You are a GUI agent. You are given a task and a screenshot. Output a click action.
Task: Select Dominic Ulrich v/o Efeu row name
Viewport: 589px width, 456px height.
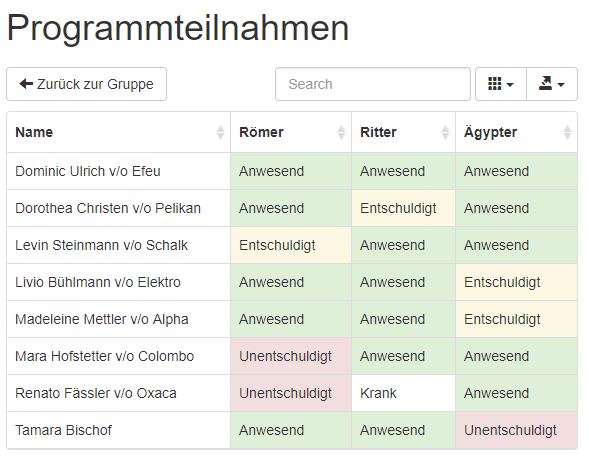coord(88,171)
